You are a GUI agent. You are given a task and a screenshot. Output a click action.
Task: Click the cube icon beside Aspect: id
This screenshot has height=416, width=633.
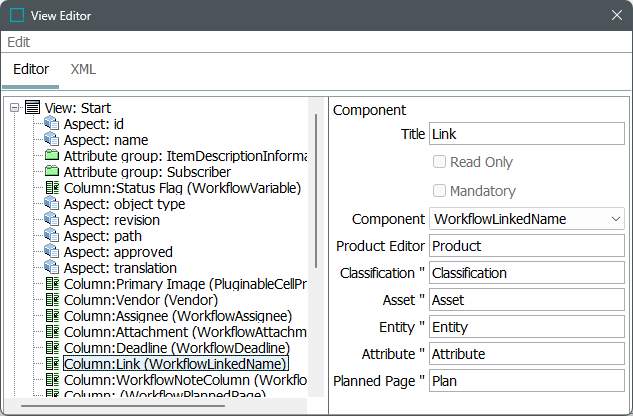pyautogui.click(x=52, y=124)
